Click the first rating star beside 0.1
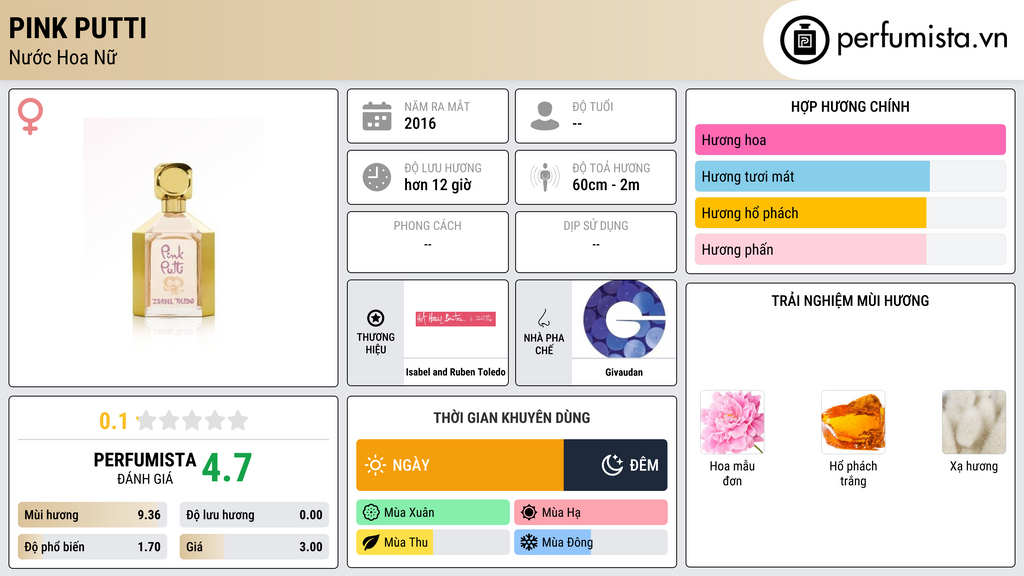The image size is (1024, 576). (x=147, y=420)
